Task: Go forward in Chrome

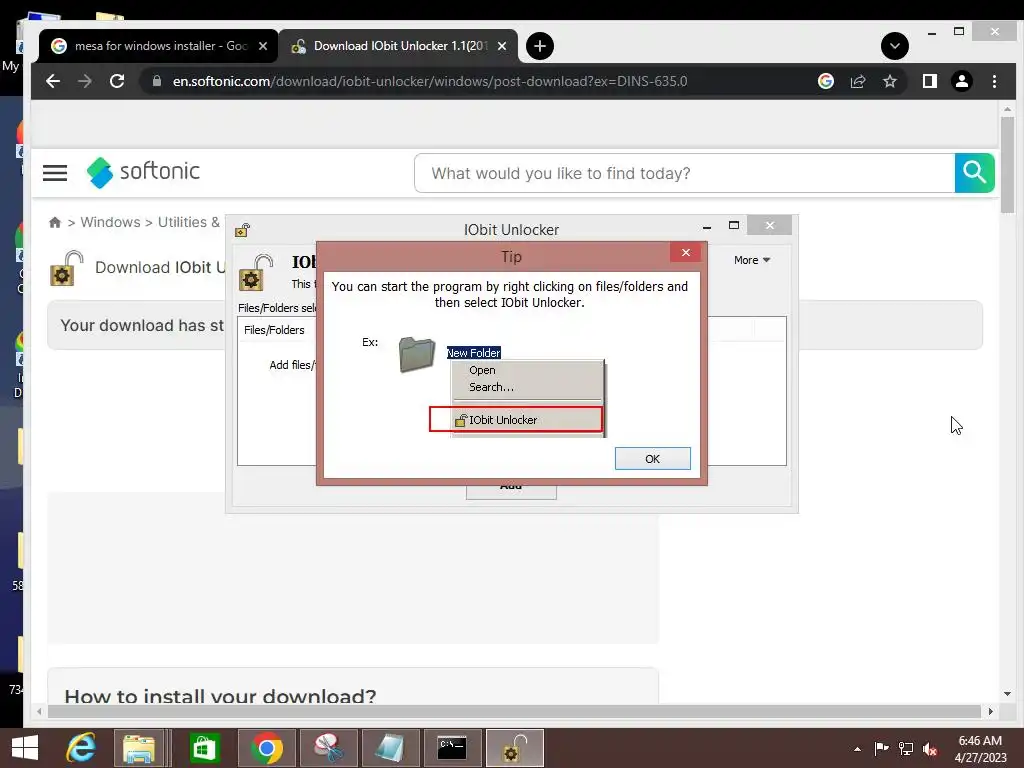Action: click(85, 81)
